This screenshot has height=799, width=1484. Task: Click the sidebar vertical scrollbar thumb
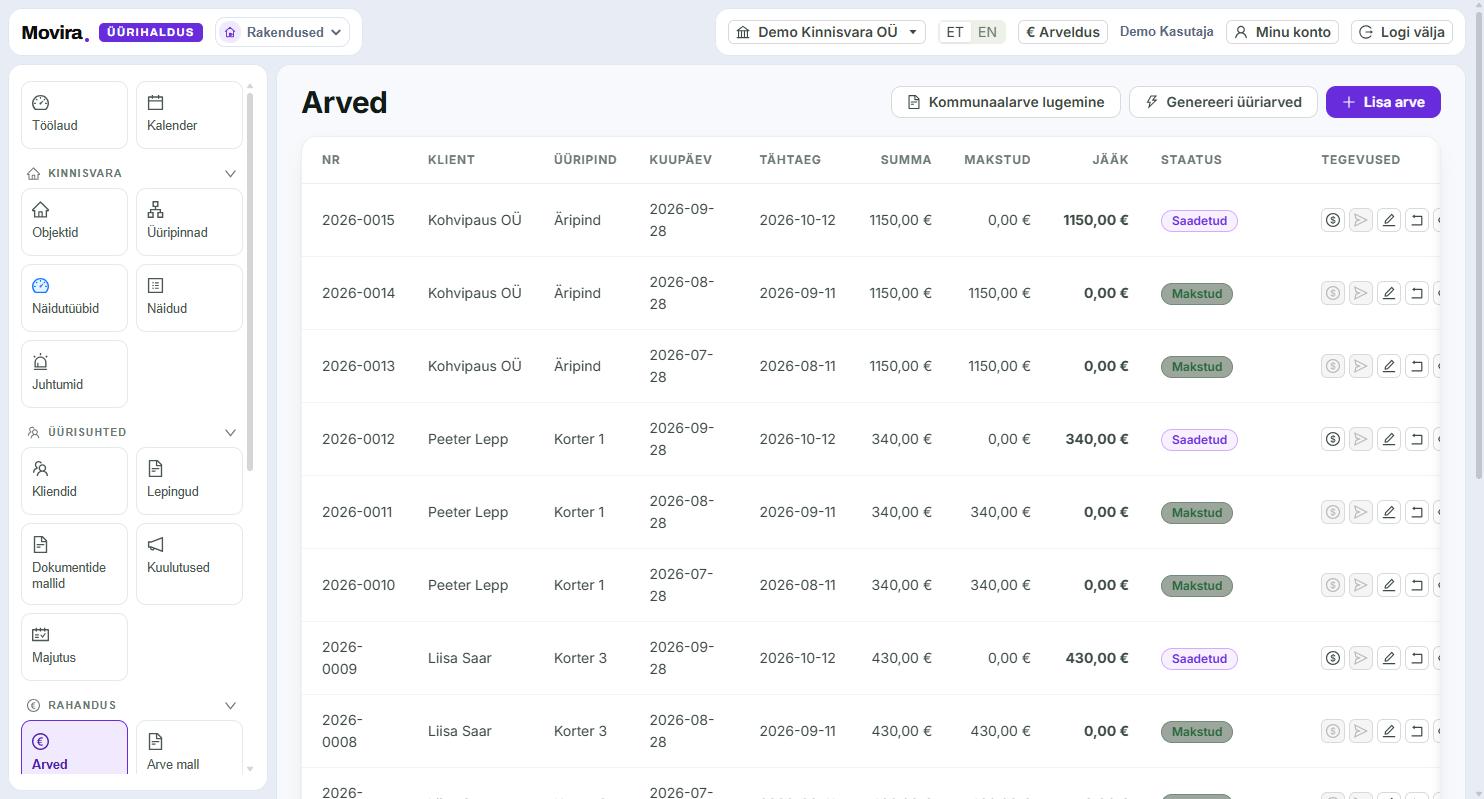[x=250, y=280]
